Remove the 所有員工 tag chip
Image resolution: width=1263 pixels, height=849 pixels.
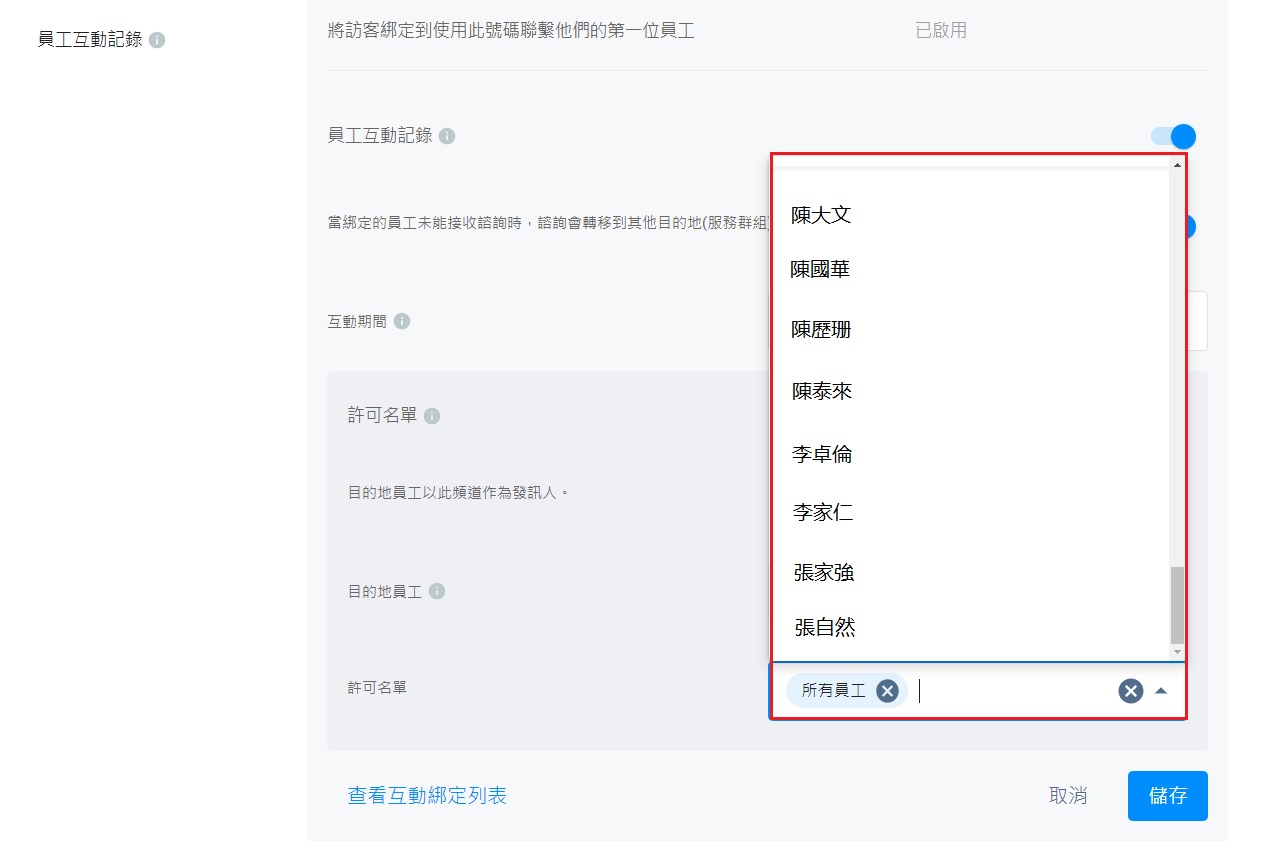click(x=887, y=691)
